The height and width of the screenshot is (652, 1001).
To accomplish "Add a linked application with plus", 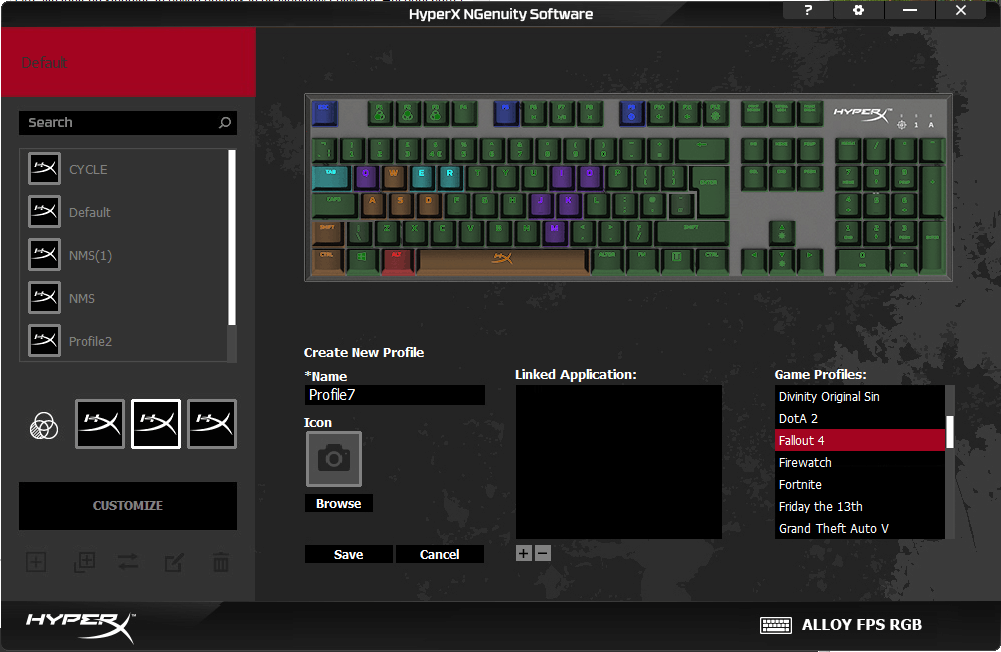I will 523,553.
